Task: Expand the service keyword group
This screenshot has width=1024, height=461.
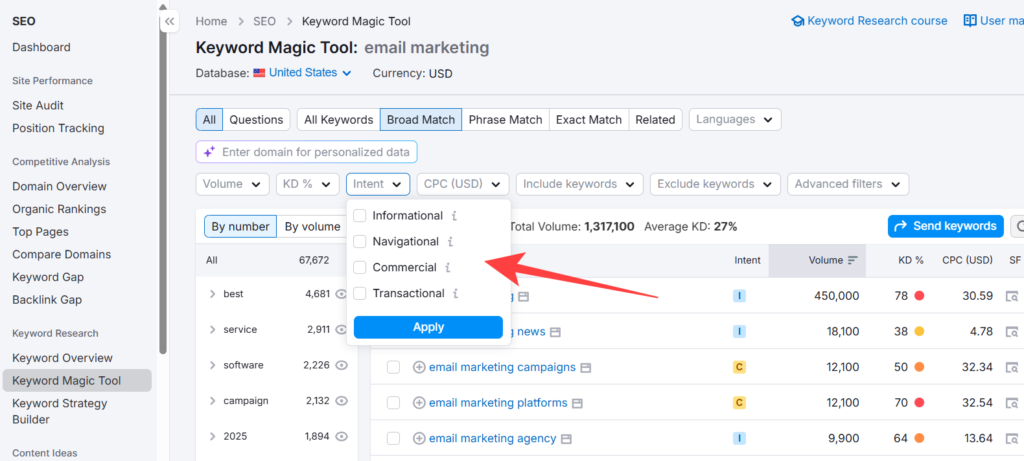Action: [212, 330]
